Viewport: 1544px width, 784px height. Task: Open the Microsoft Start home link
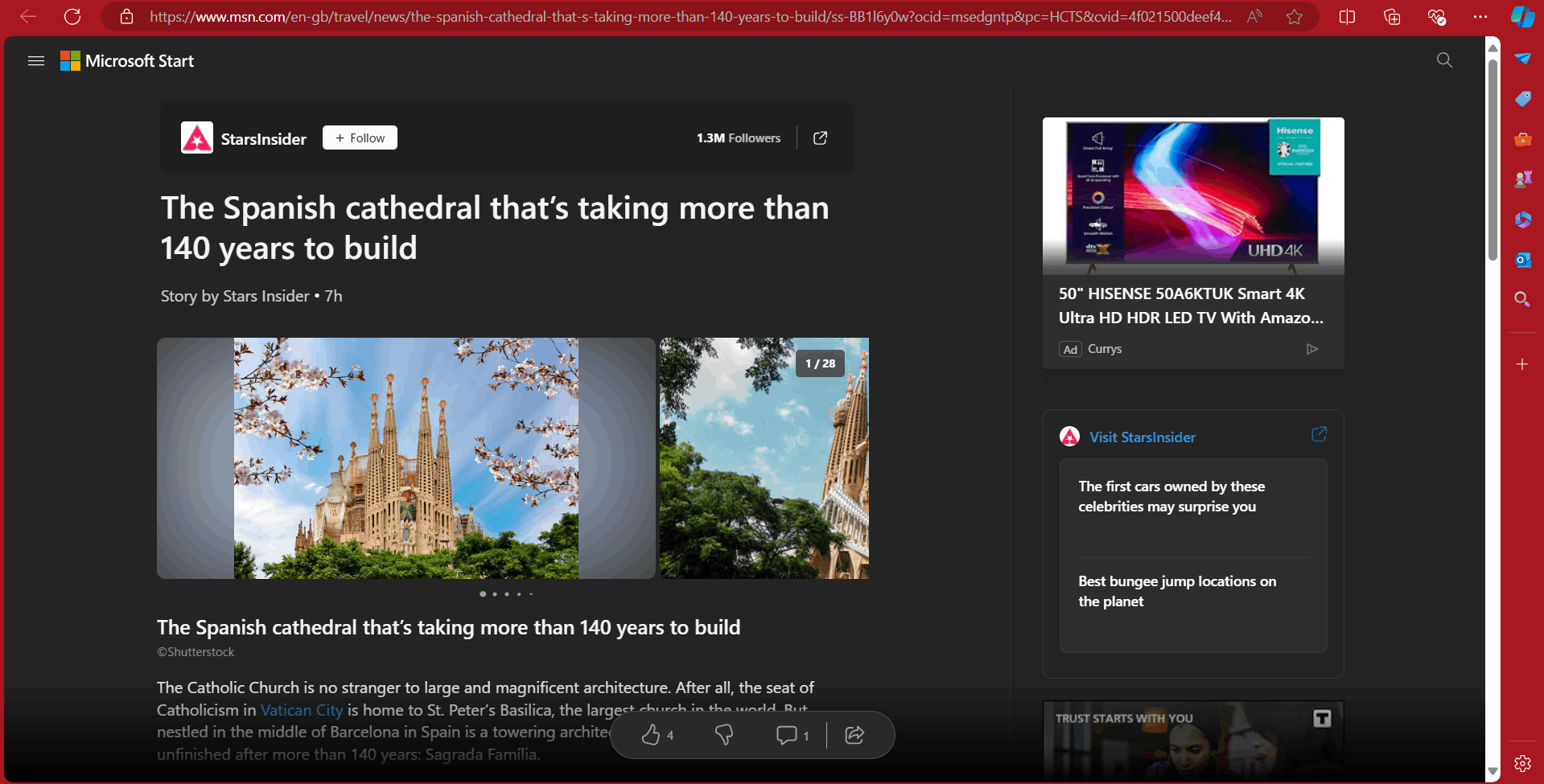point(127,61)
